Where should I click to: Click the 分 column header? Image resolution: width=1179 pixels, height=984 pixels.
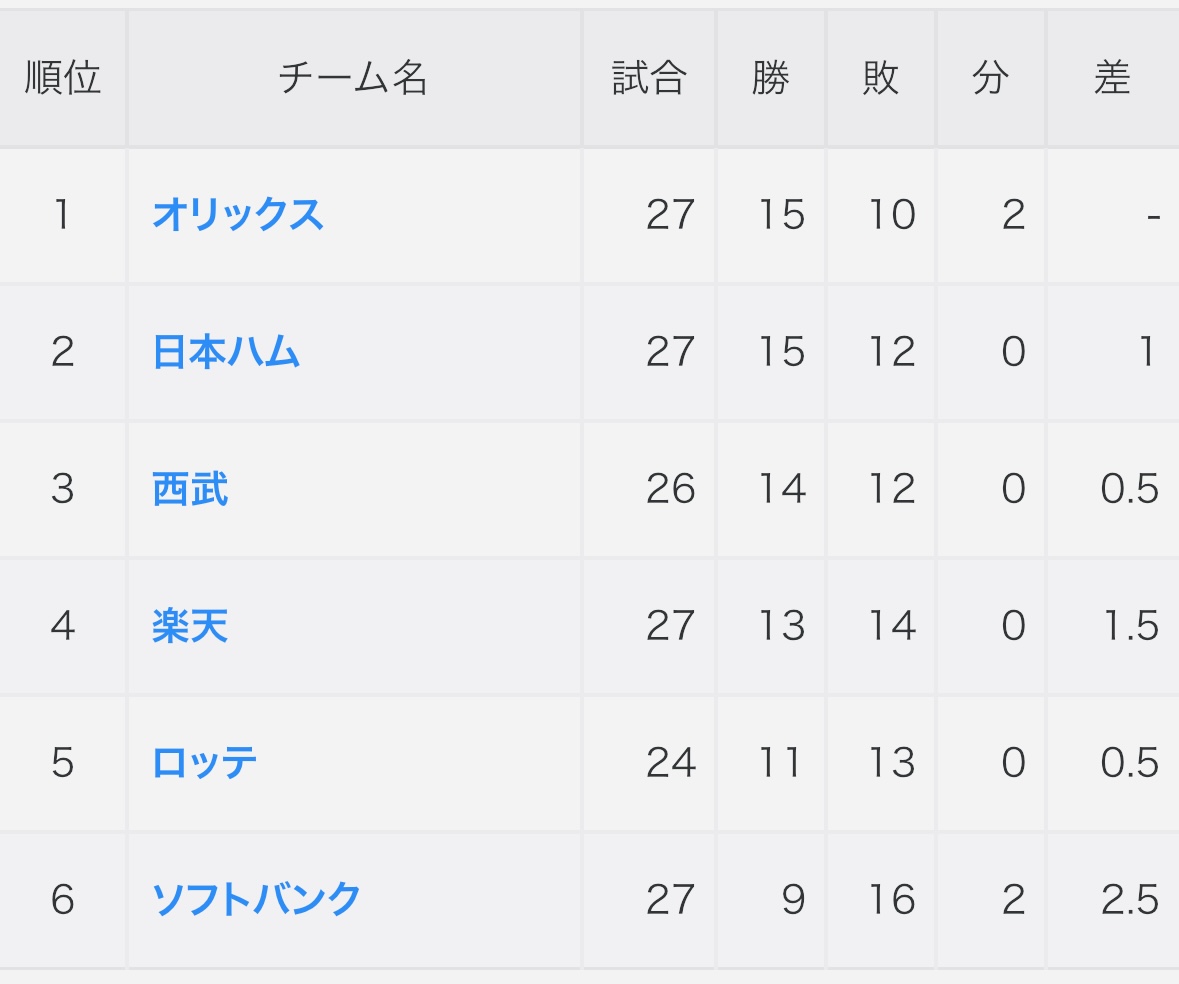tap(990, 77)
